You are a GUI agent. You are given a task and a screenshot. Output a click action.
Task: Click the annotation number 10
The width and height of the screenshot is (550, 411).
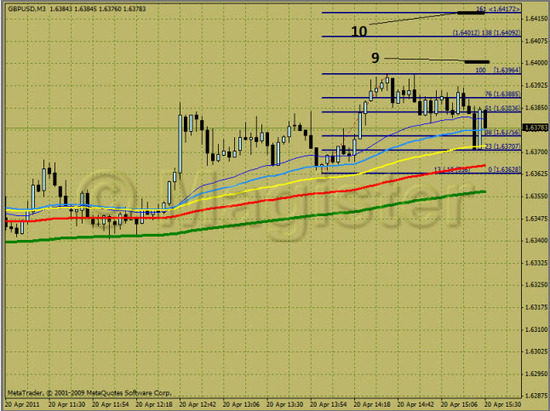pyautogui.click(x=359, y=32)
